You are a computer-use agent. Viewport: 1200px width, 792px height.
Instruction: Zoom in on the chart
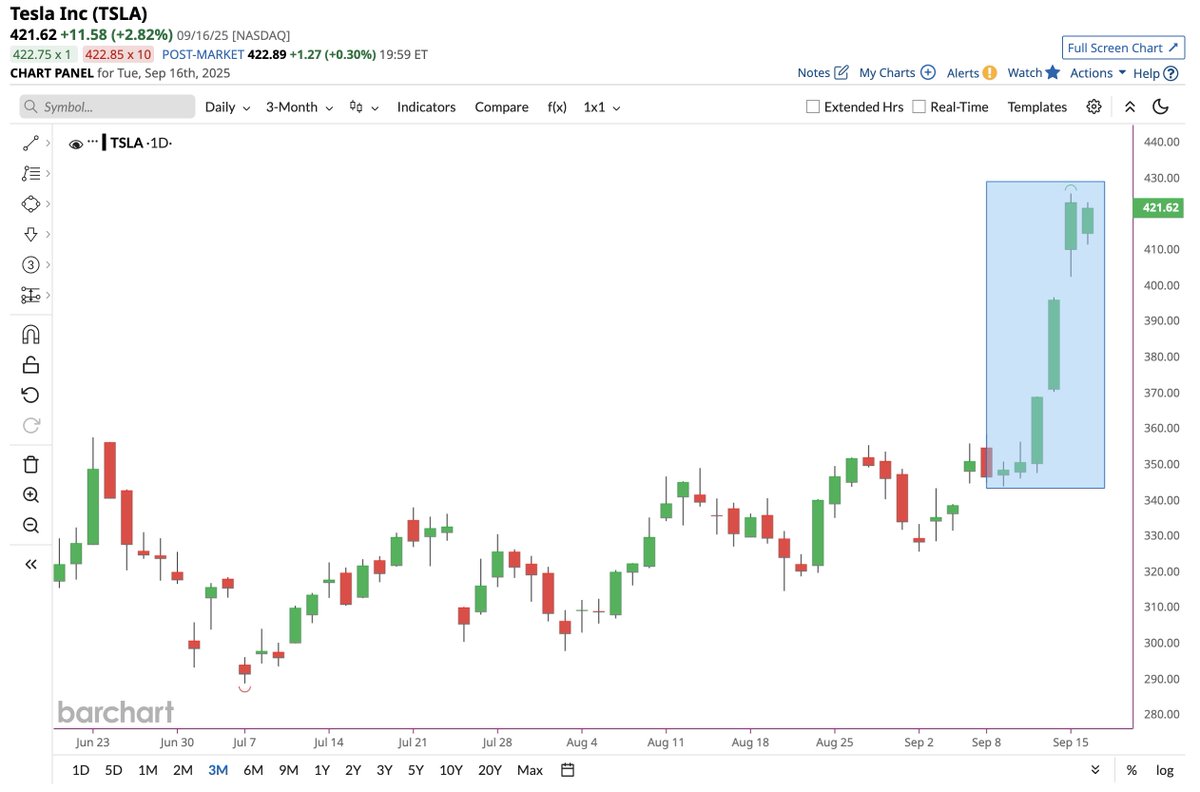30,495
